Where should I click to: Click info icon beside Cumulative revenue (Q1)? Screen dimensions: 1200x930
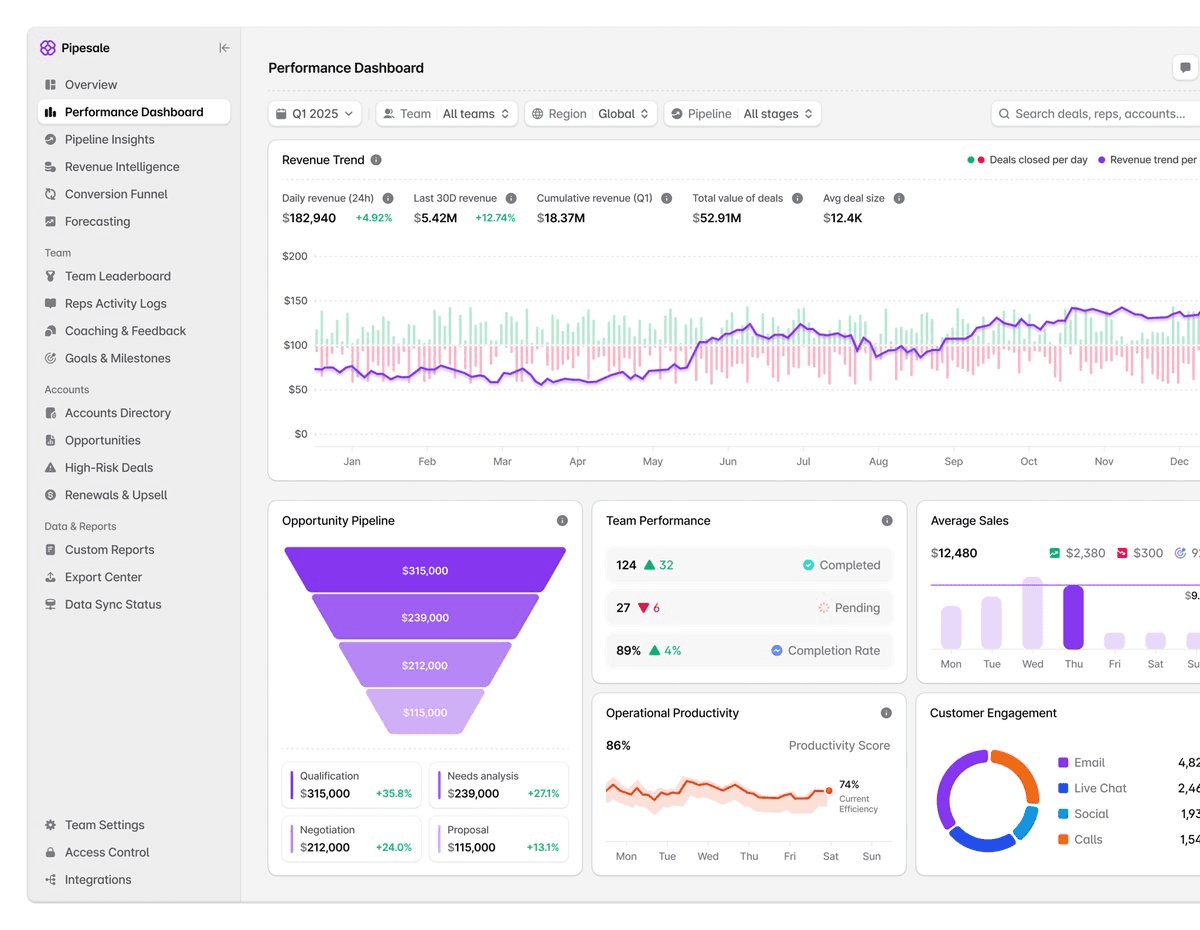coord(667,198)
